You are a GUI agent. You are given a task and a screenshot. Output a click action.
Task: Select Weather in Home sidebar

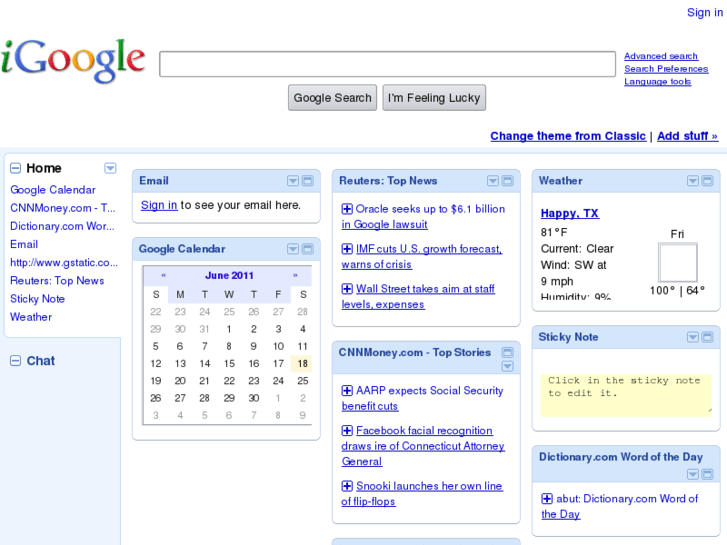(31, 317)
